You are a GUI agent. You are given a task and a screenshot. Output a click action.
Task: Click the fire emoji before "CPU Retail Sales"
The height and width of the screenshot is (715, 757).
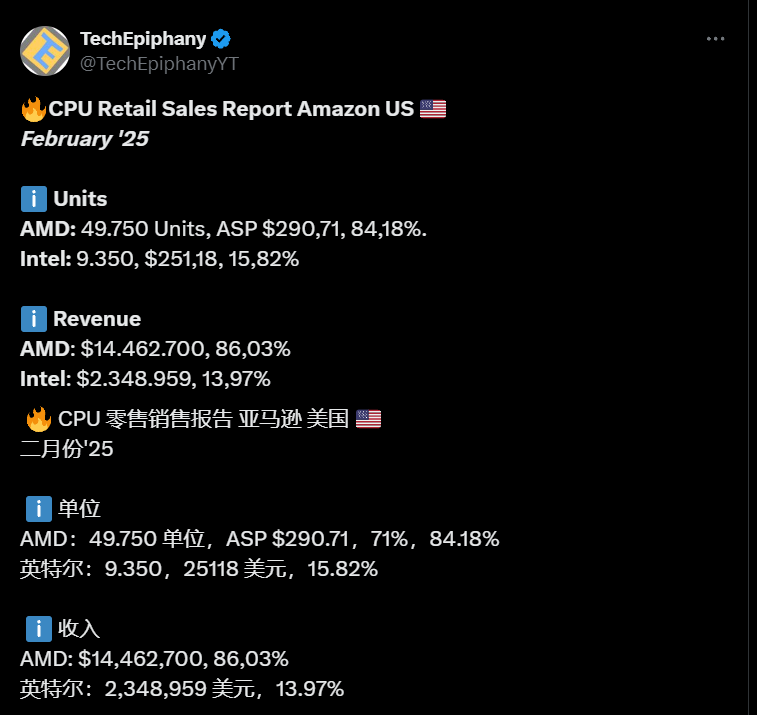[x=34, y=109]
